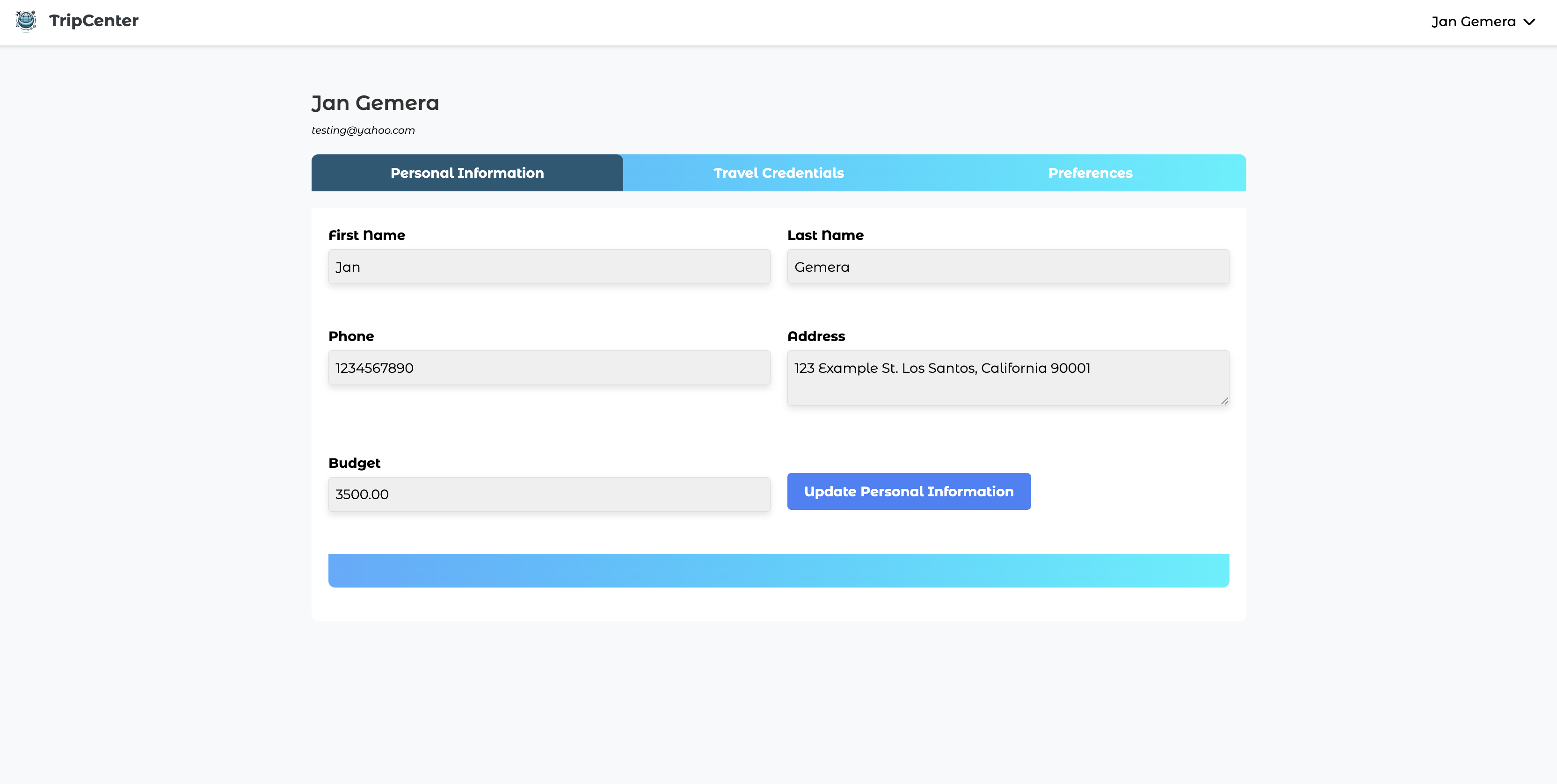Screen dimensions: 1557x784
Task: Click the Jan Gemera profile heading
Action: tap(375, 103)
